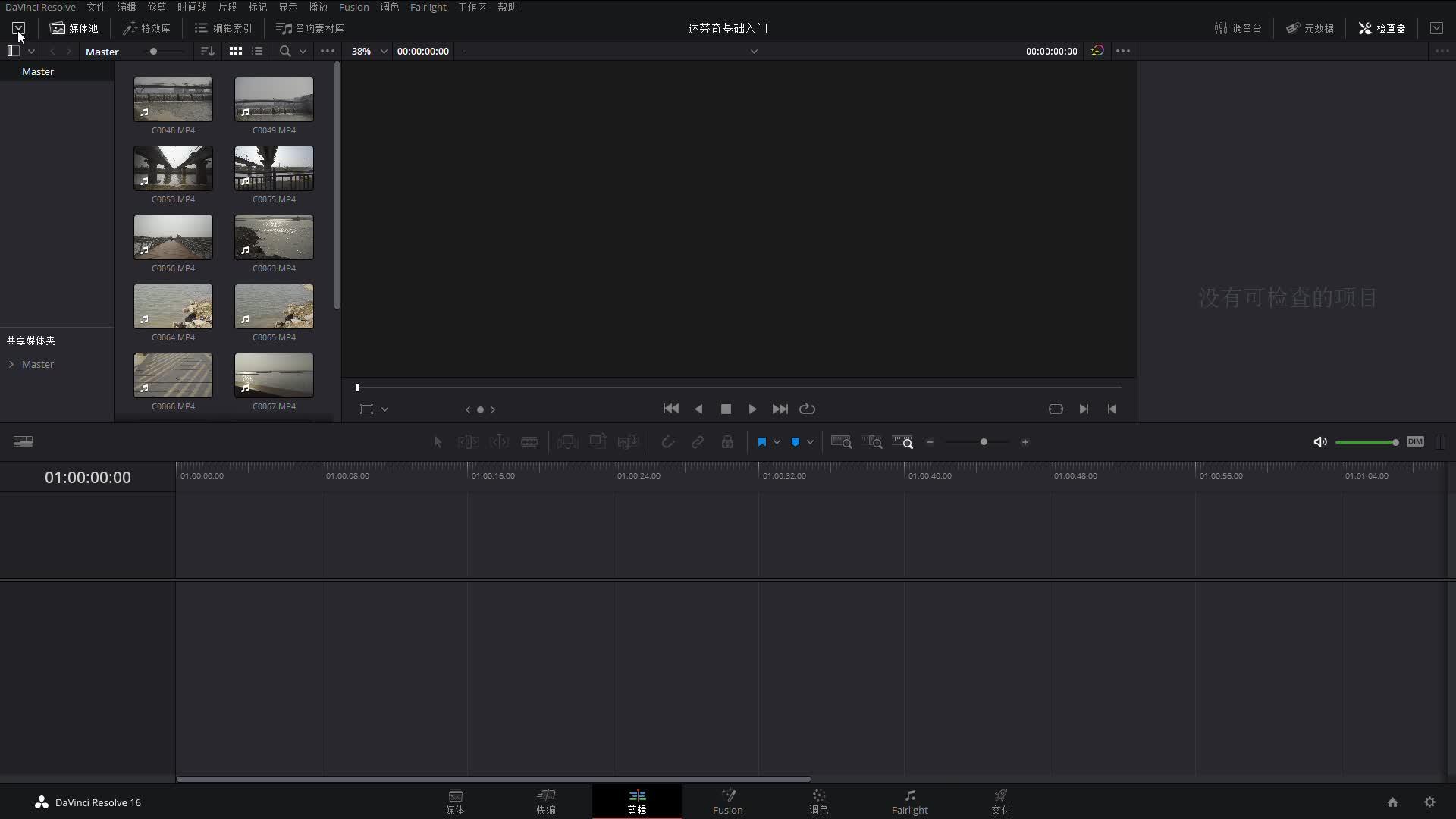This screenshot has width=1456, height=819.
Task: Click the Inspector button
Action: coord(1382,28)
